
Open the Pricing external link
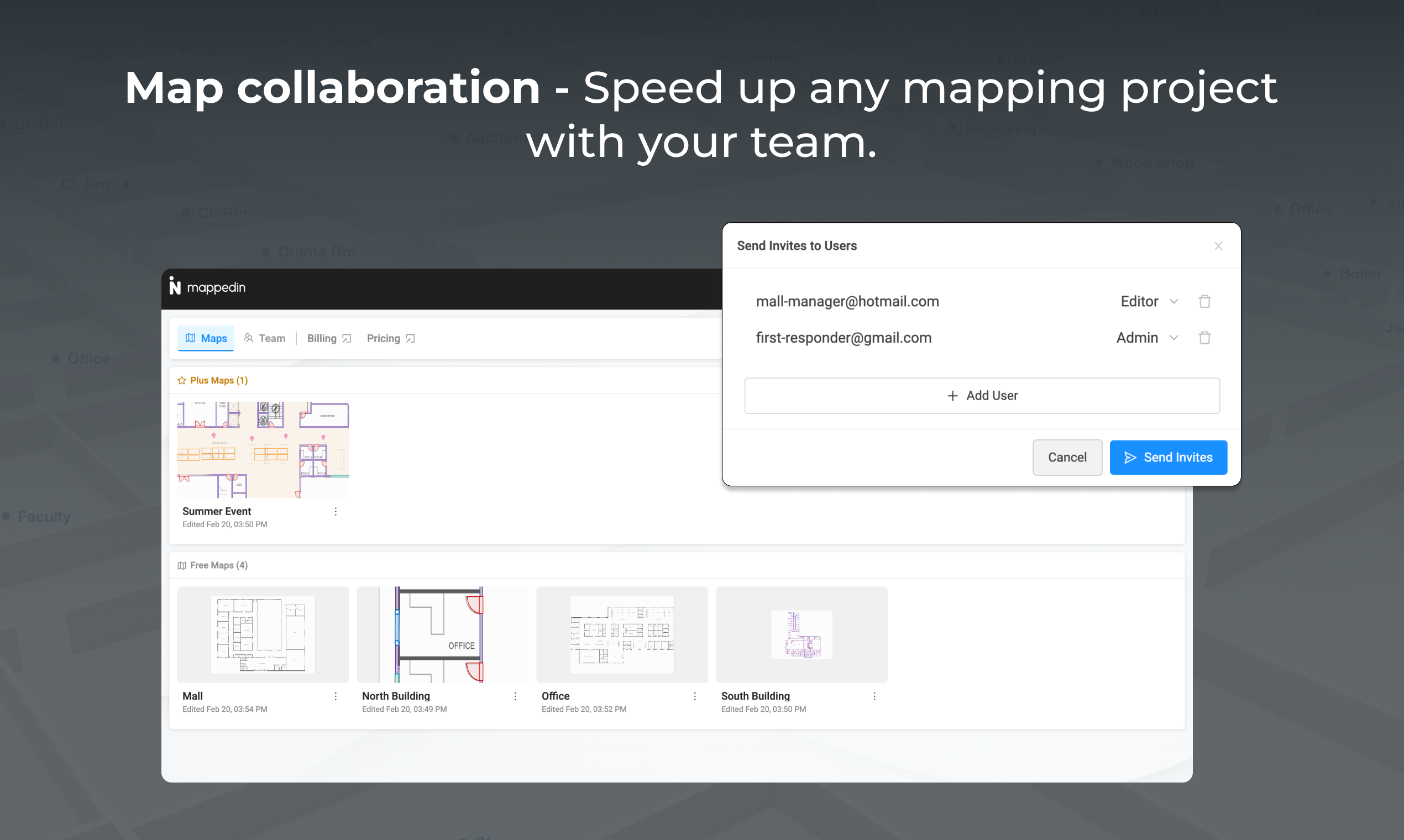point(391,338)
